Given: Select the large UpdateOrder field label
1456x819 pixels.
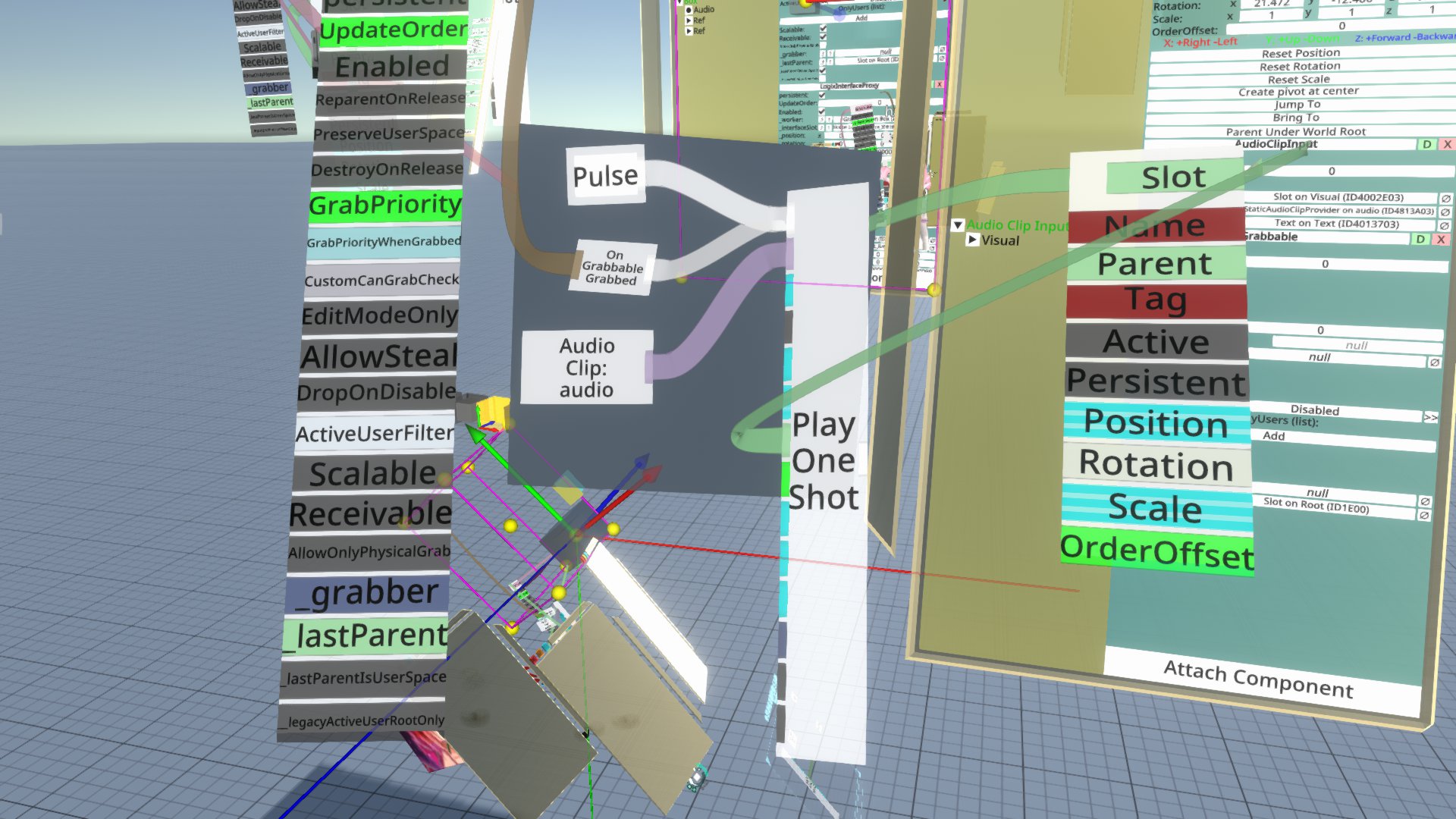Looking at the screenshot, I should pos(394,30).
